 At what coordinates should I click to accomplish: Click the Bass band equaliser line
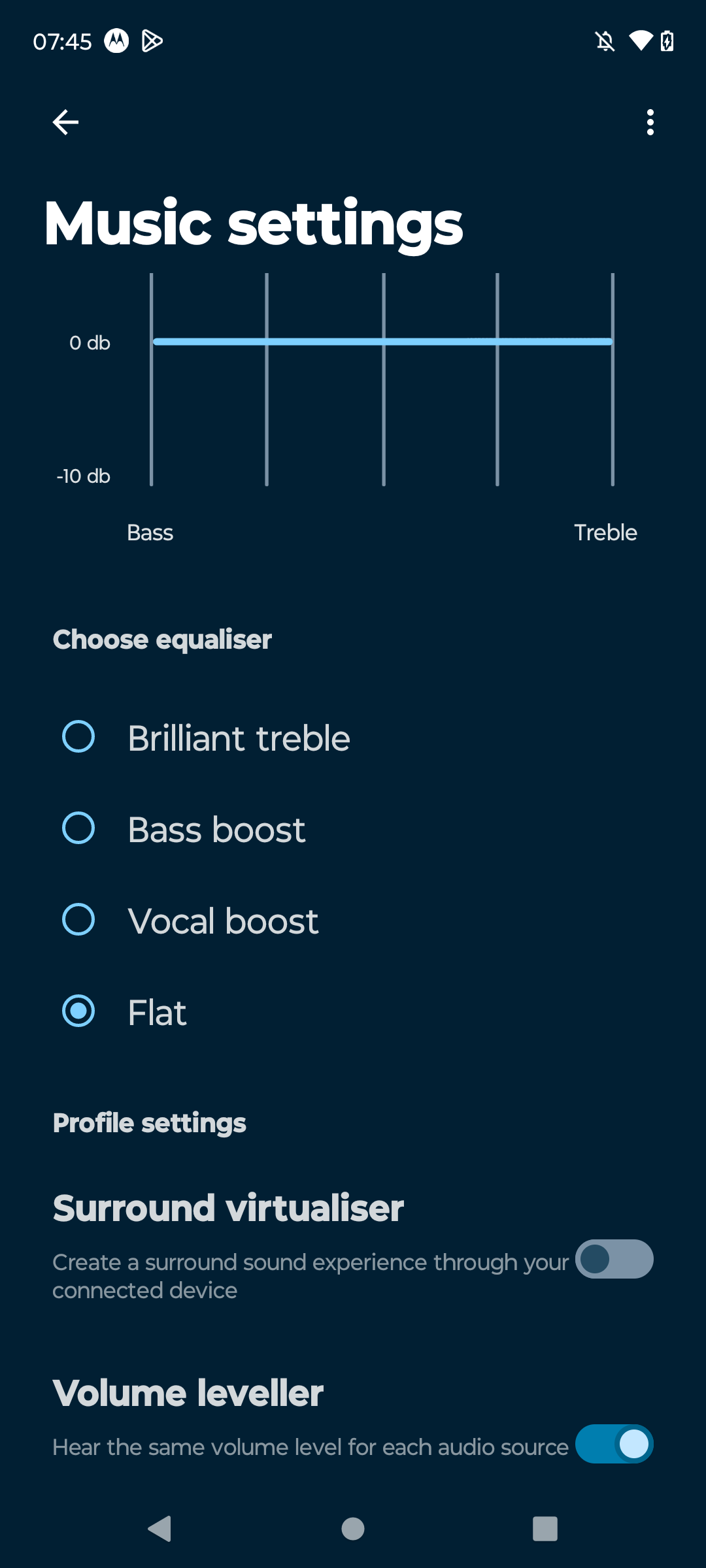[151, 380]
